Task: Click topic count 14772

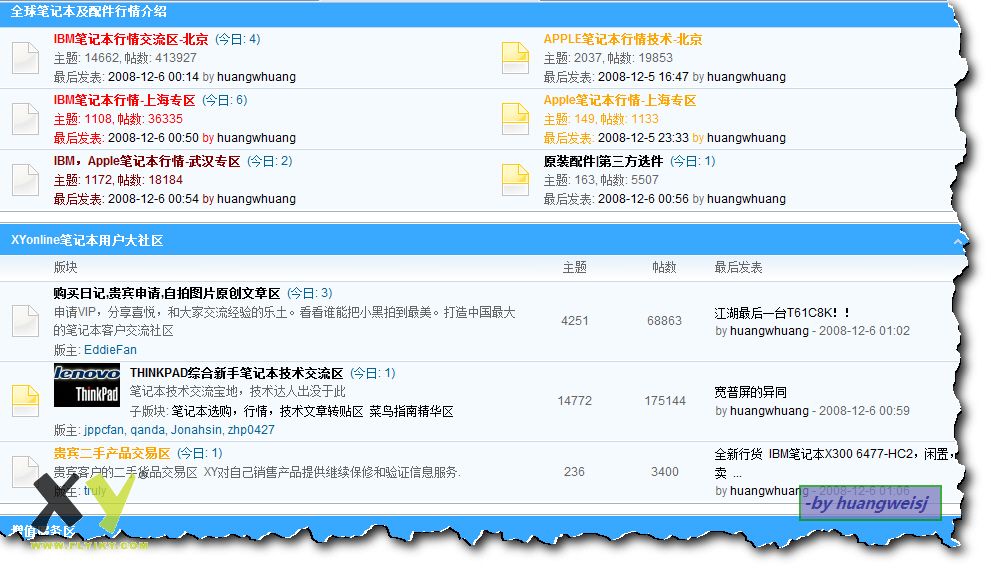Action: click(575, 401)
